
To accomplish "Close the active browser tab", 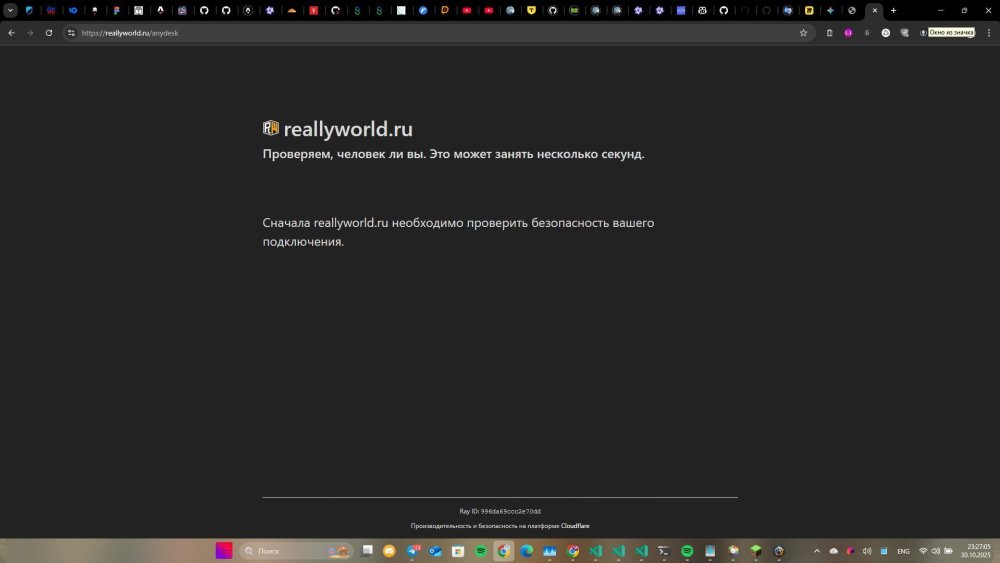I will point(875,10).
